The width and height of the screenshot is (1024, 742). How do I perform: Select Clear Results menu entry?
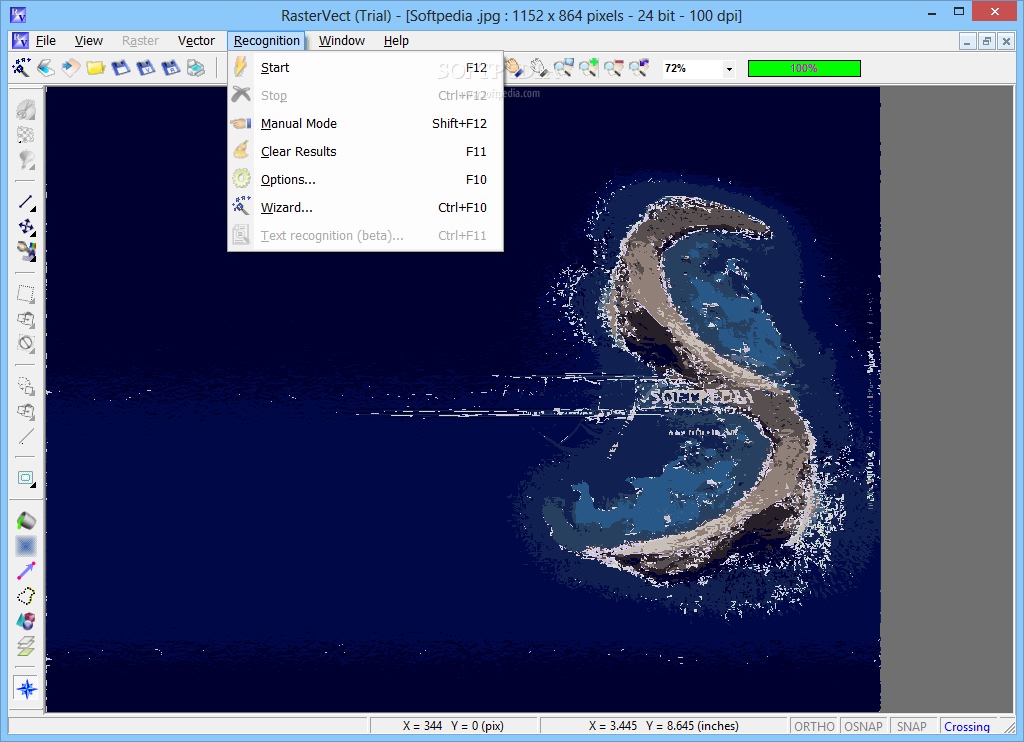pos(366,152)
